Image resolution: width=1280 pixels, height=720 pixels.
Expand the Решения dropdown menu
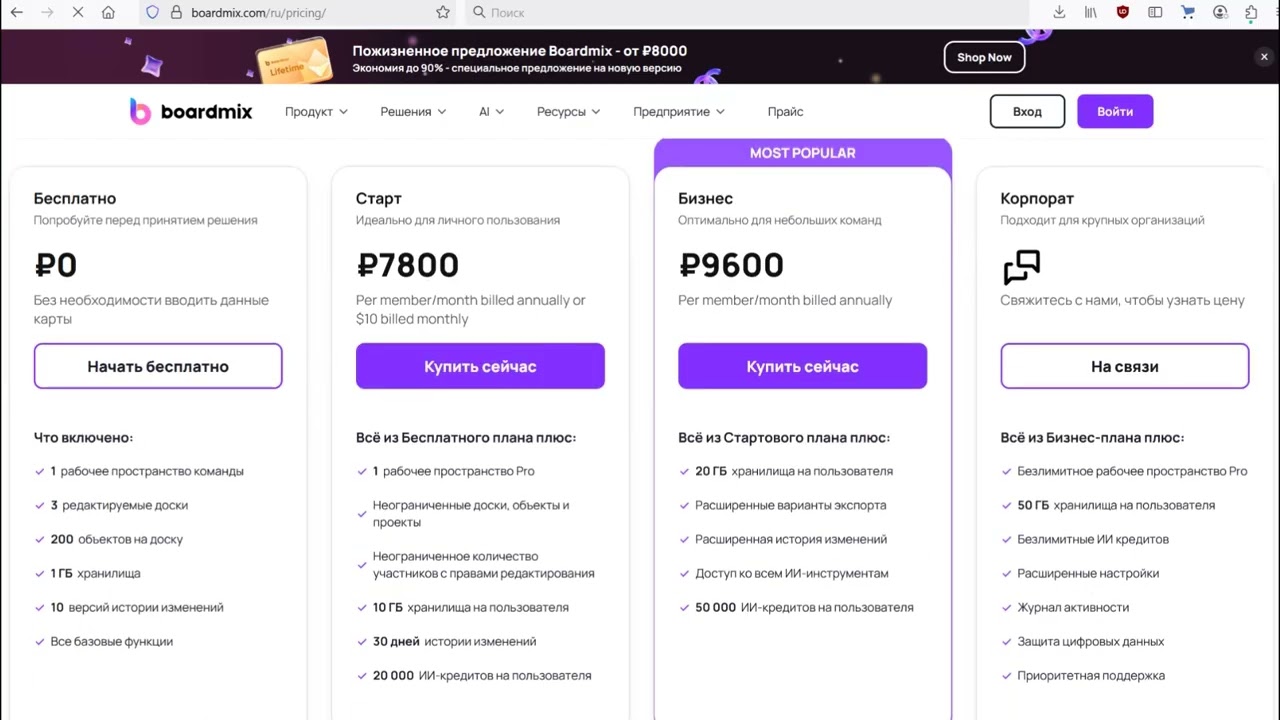click(x=413, y=112)
